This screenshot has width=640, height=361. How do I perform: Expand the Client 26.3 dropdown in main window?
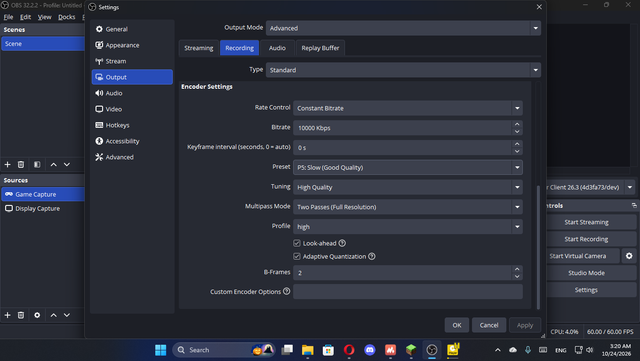click(x=630, y=187)
